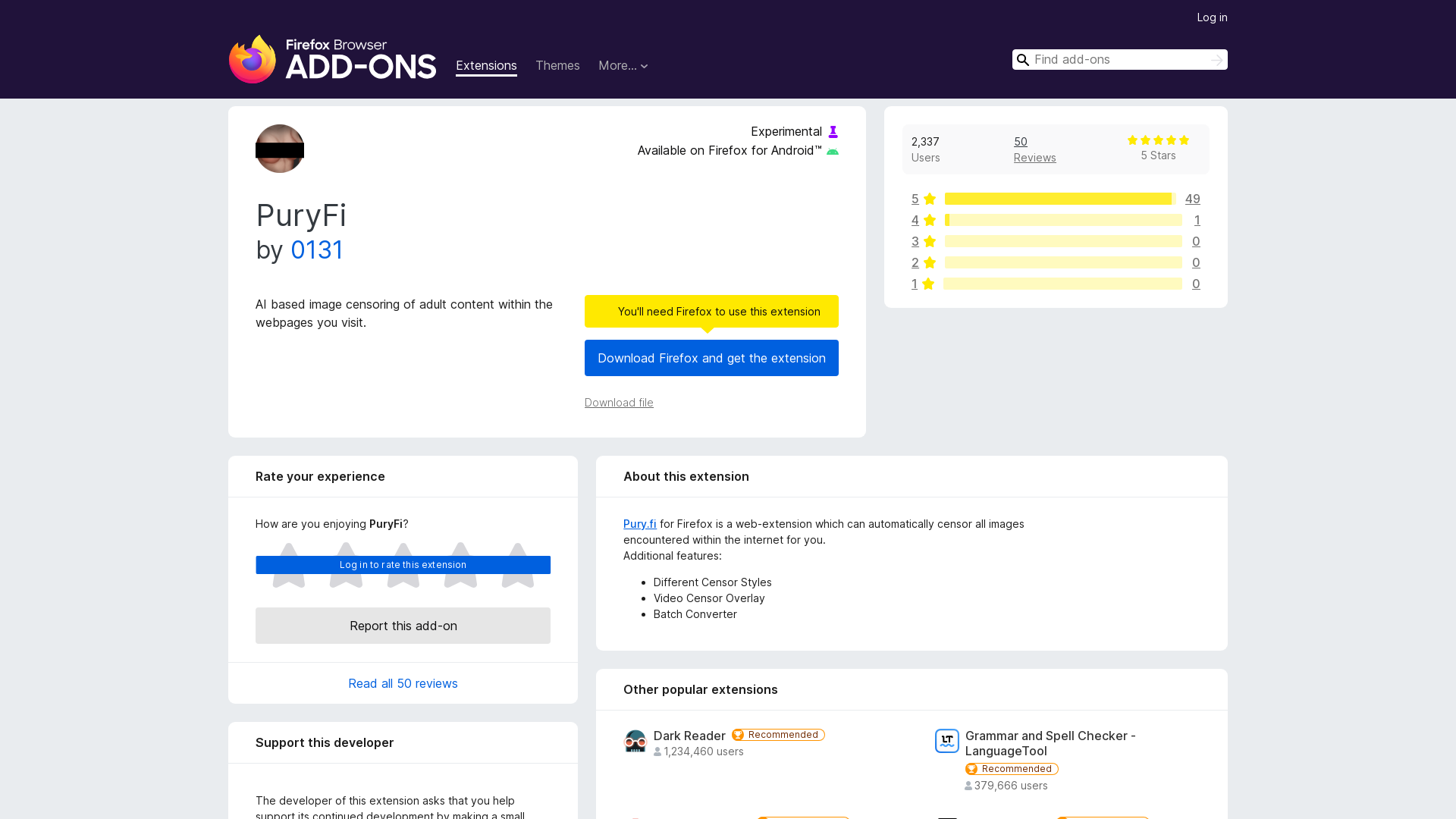Open the 49 five-star reviews count
The width and height of the screenshot is (1456, 819).
pos(1192,199)
